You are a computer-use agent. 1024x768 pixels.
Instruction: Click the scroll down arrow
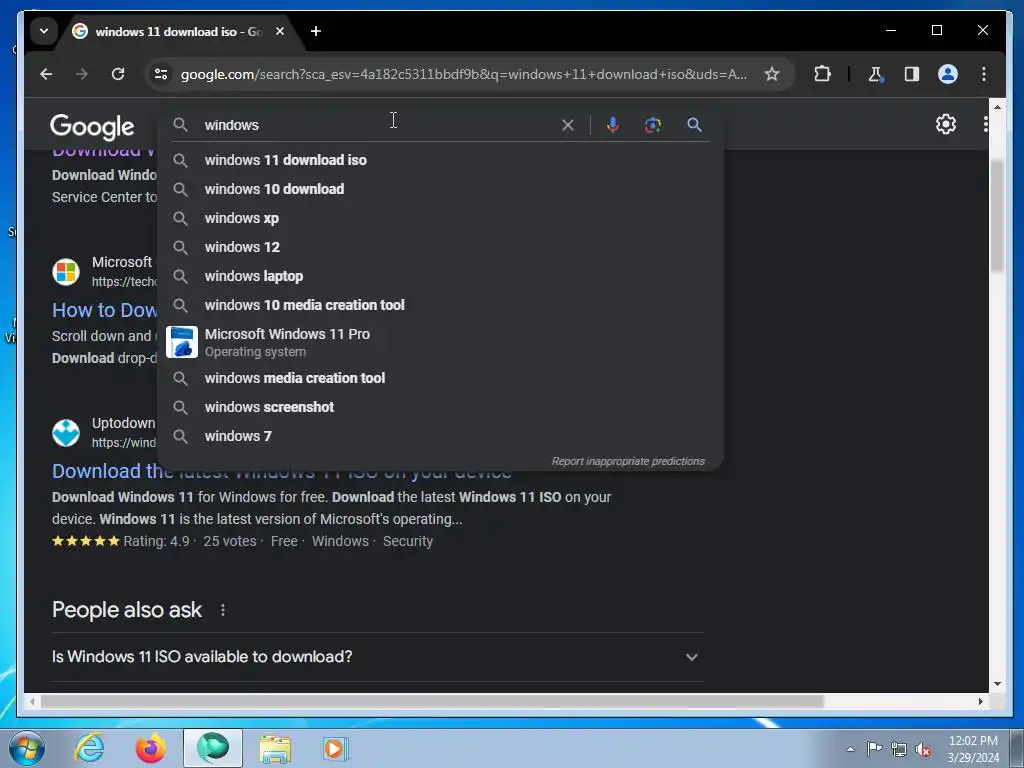tap(997, 684)
